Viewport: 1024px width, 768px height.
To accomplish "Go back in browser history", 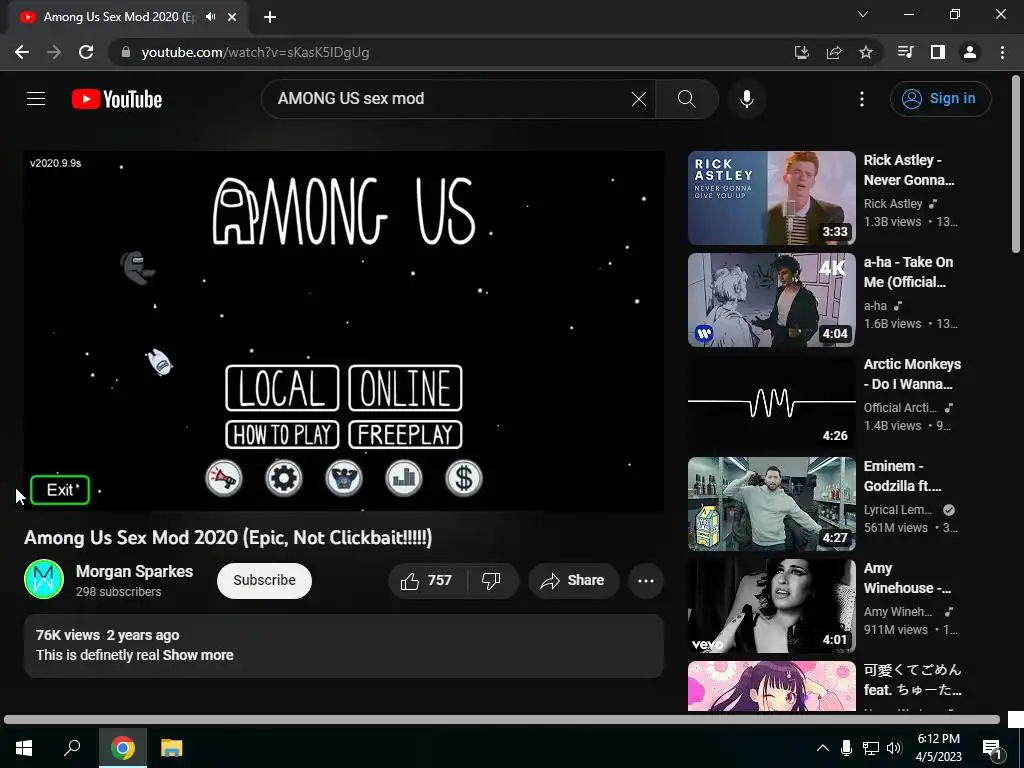I will point(22,52).
